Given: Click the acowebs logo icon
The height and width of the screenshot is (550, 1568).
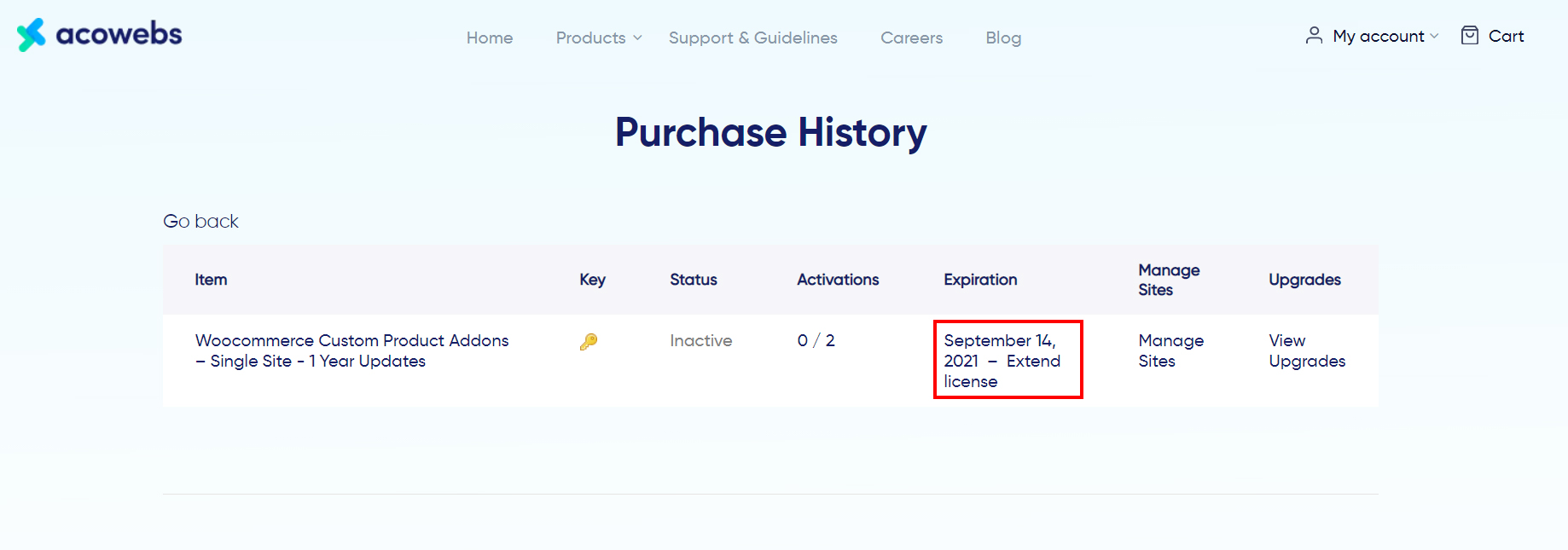Looking at the screenshot, I should (31, 35).
